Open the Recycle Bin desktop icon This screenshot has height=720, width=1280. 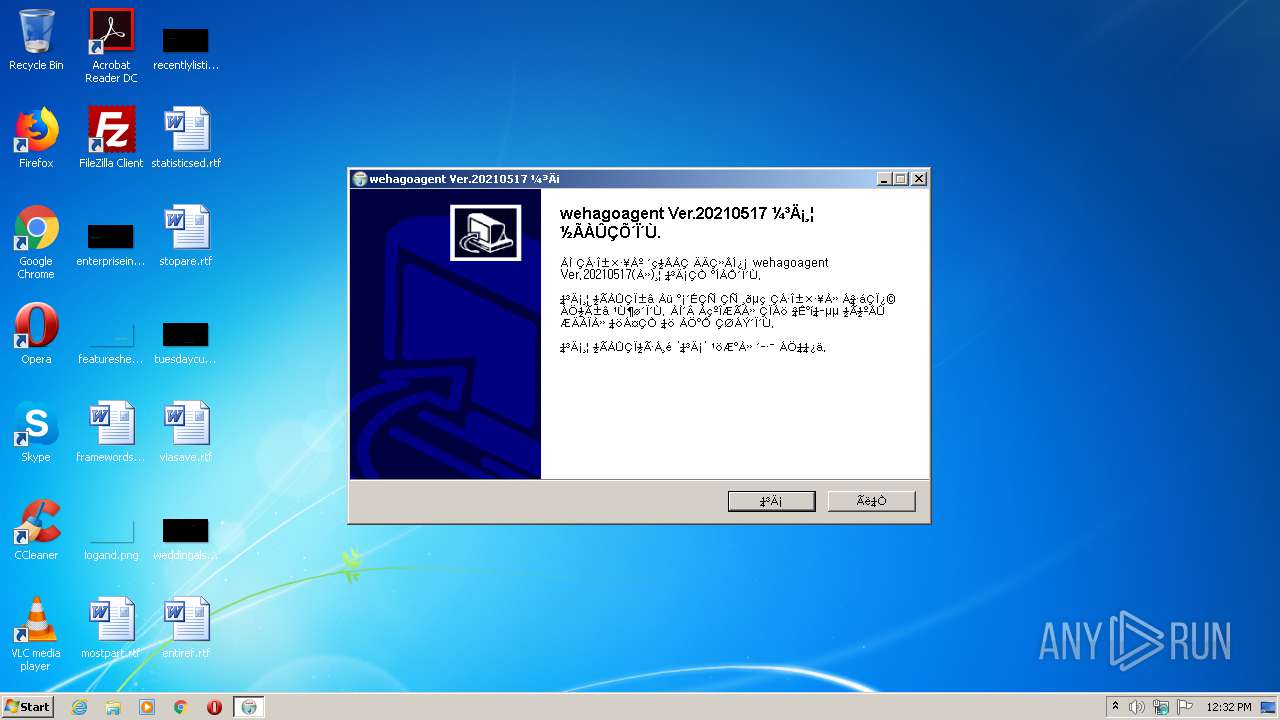pyautogui.click(x=36, y=40)
